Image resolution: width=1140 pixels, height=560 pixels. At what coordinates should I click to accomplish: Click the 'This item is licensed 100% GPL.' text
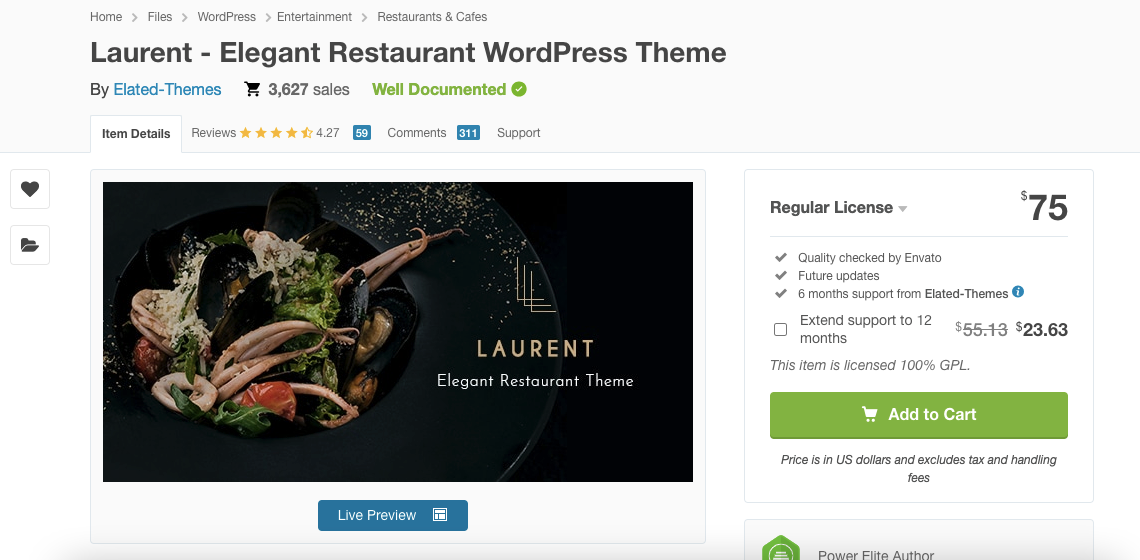click(870, 365)
